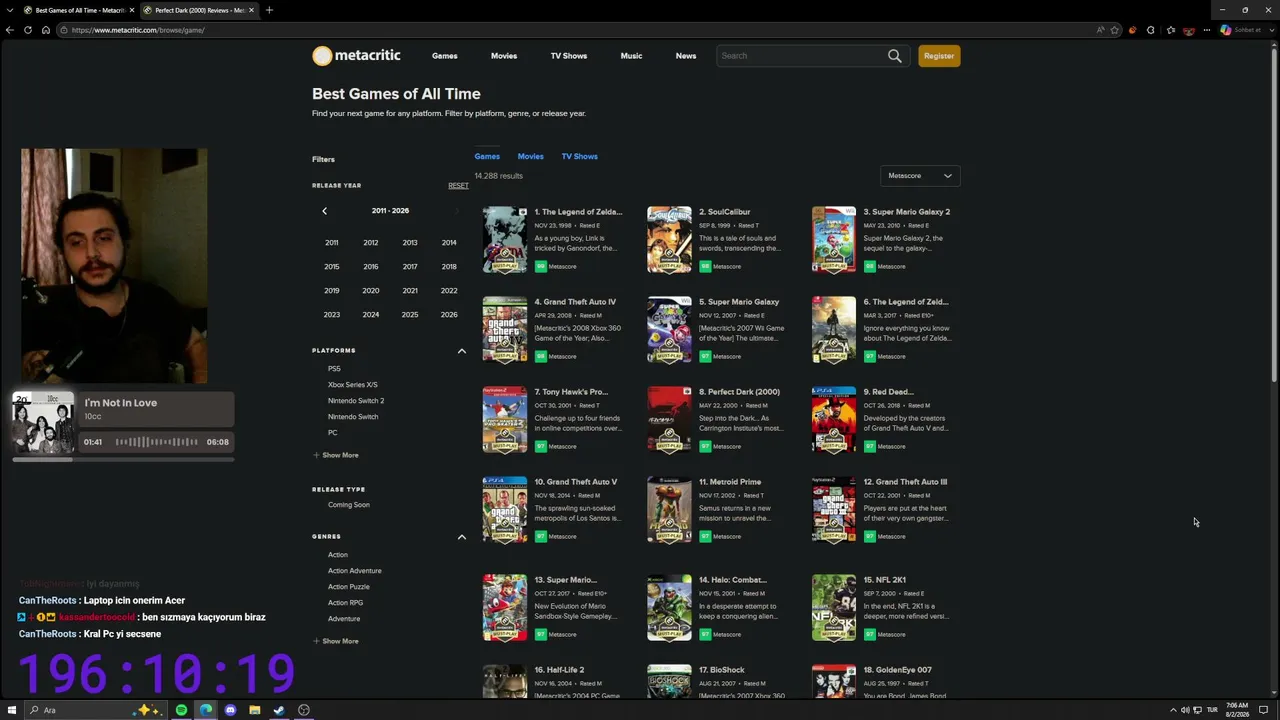
Task: Expand Show More under Genres
Action: pos(336,641)
